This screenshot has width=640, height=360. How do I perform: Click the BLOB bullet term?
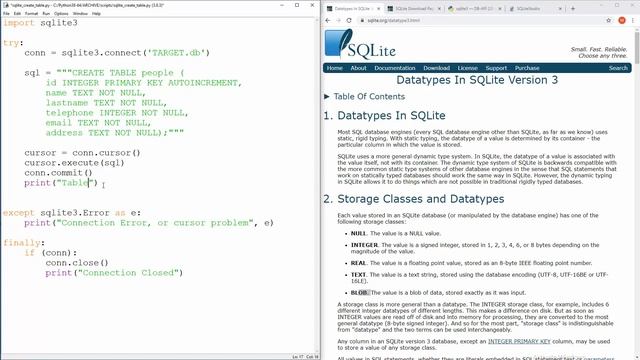(x=359, y=293)
